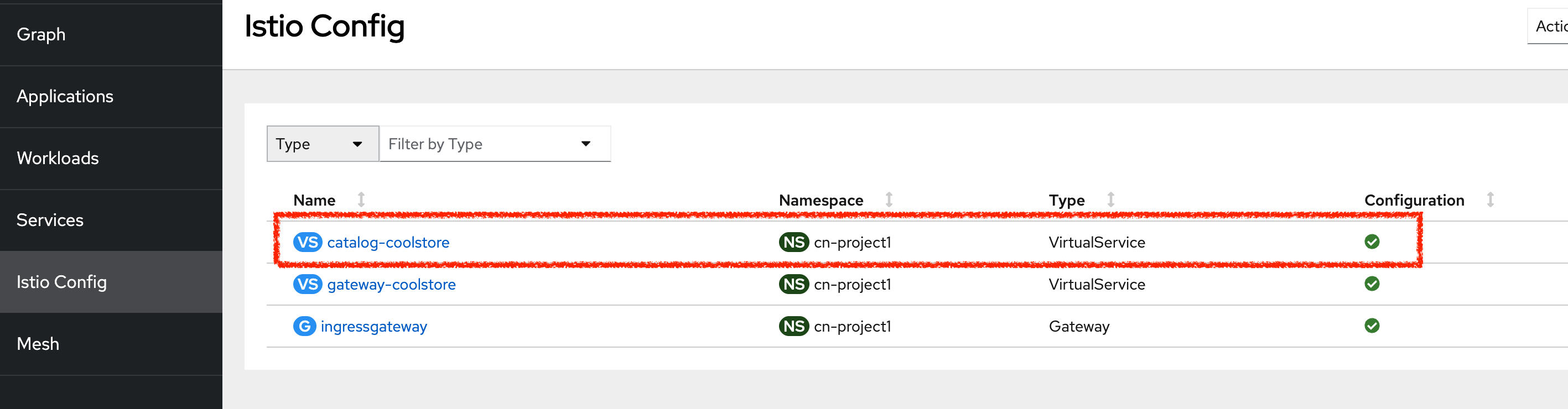Open the catalog-coolstore VirtualService link
The width and height of the screenshot is (1568, 409).
point(388,242)
